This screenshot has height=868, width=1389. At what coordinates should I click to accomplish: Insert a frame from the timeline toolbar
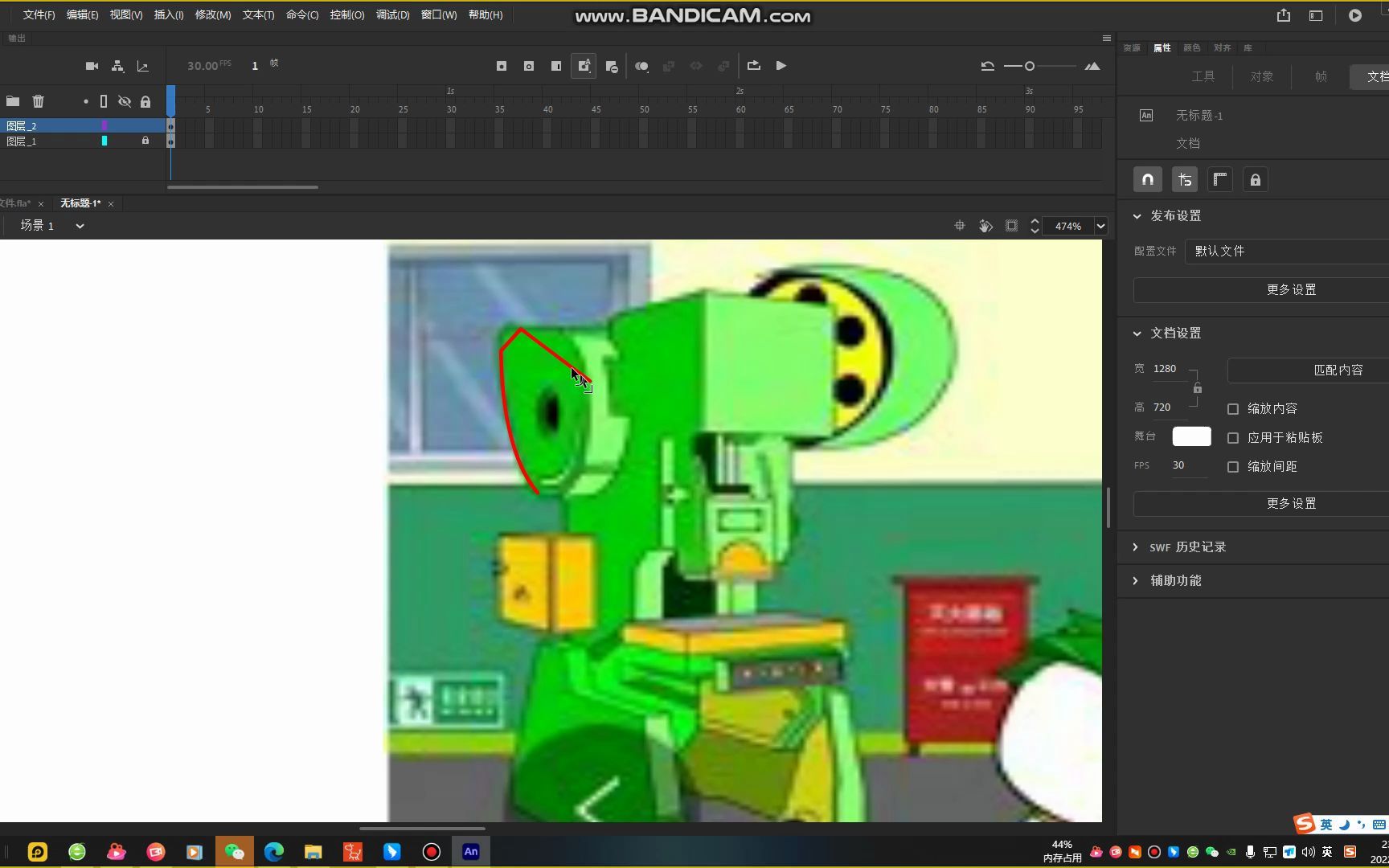pos(556,66)
